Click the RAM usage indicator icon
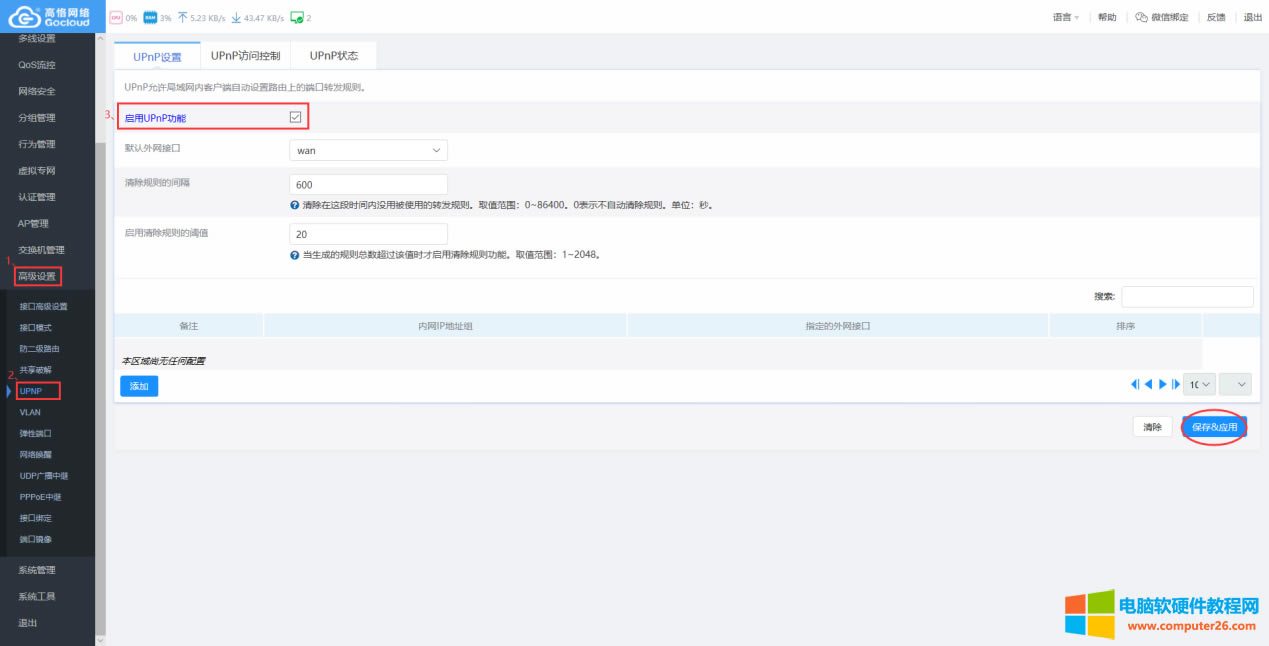The height and width of the screenshot is (646, 1269). (151, 17)
